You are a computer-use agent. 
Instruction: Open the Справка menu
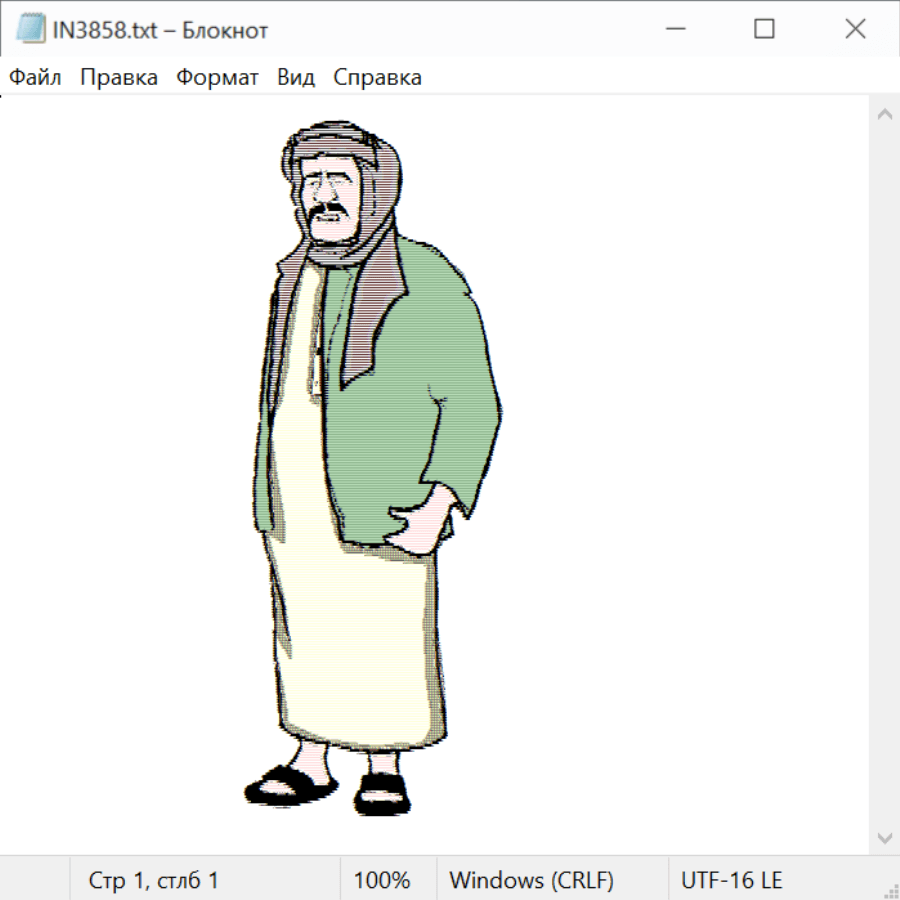coord(377,78)
